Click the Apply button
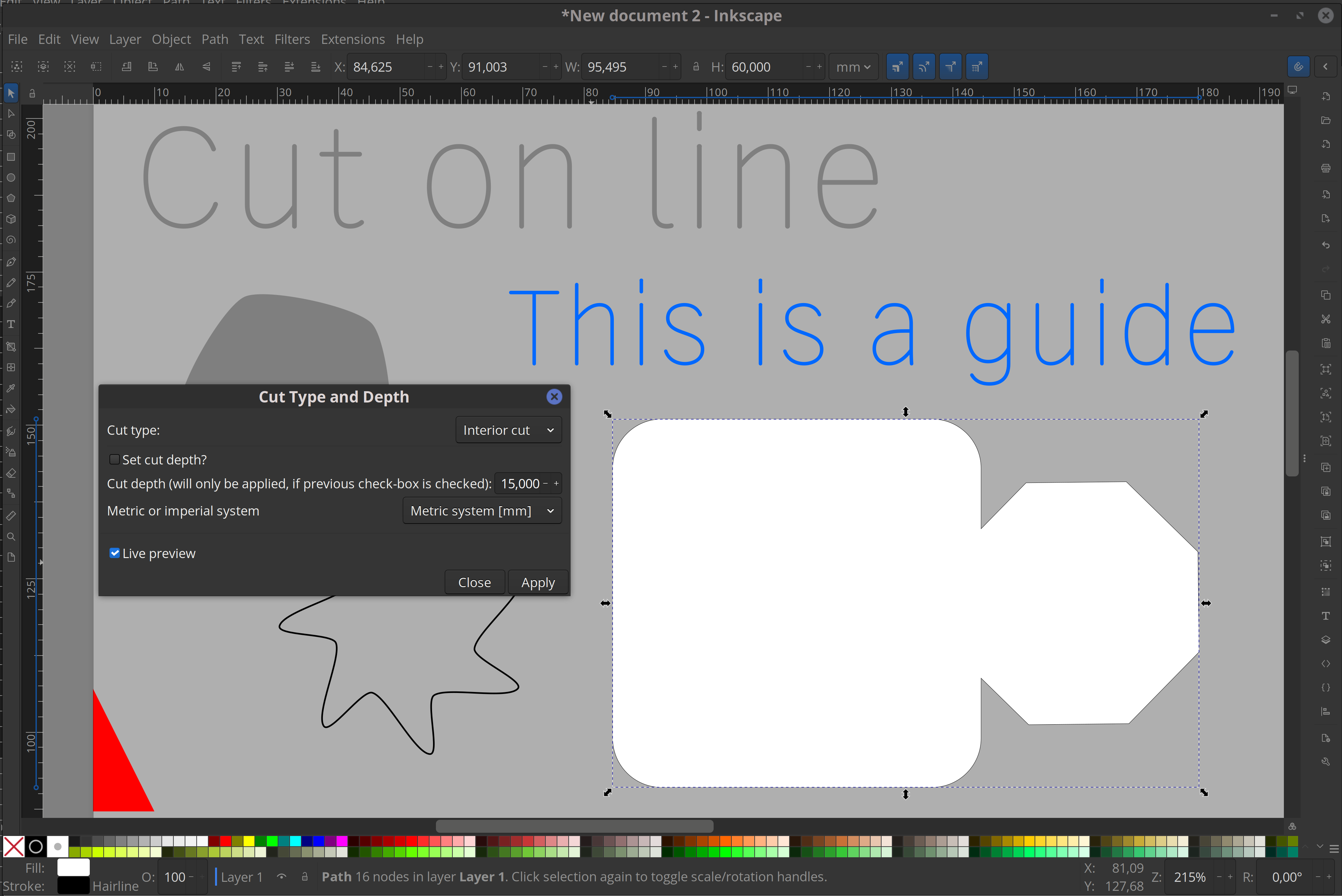The height and width of the screenshot is (896, 1342). 537,582
